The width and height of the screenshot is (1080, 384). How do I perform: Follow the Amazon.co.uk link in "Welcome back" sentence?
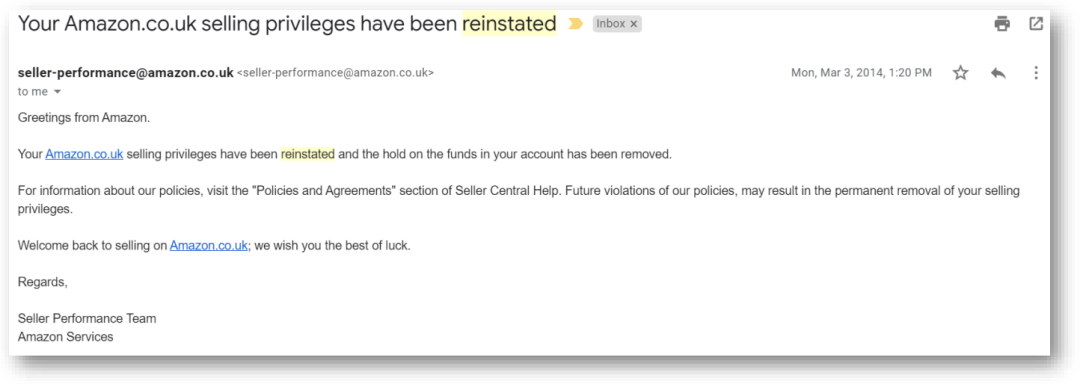[x=209, y=245]
